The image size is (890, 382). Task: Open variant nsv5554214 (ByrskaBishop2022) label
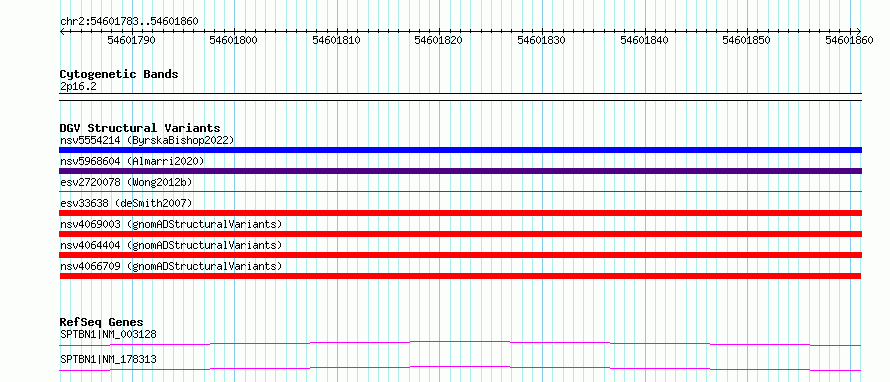(147, 140)
